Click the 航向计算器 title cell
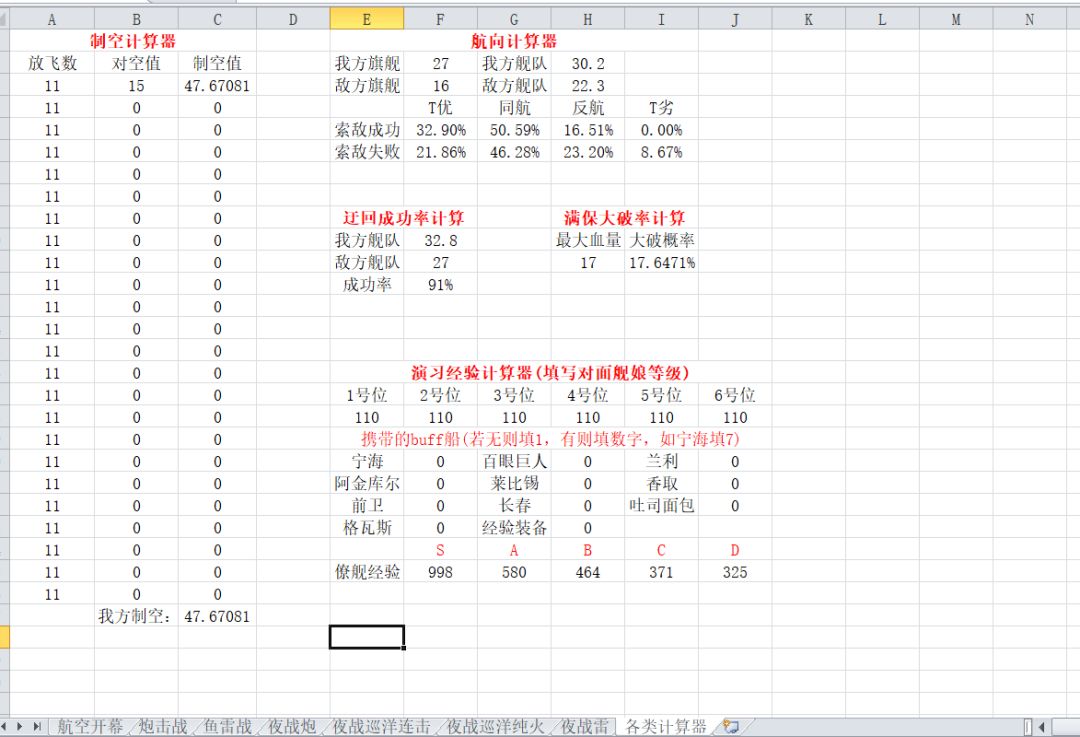The height and width of the screenshot is (737, 1080). click(x=514, y=41)
